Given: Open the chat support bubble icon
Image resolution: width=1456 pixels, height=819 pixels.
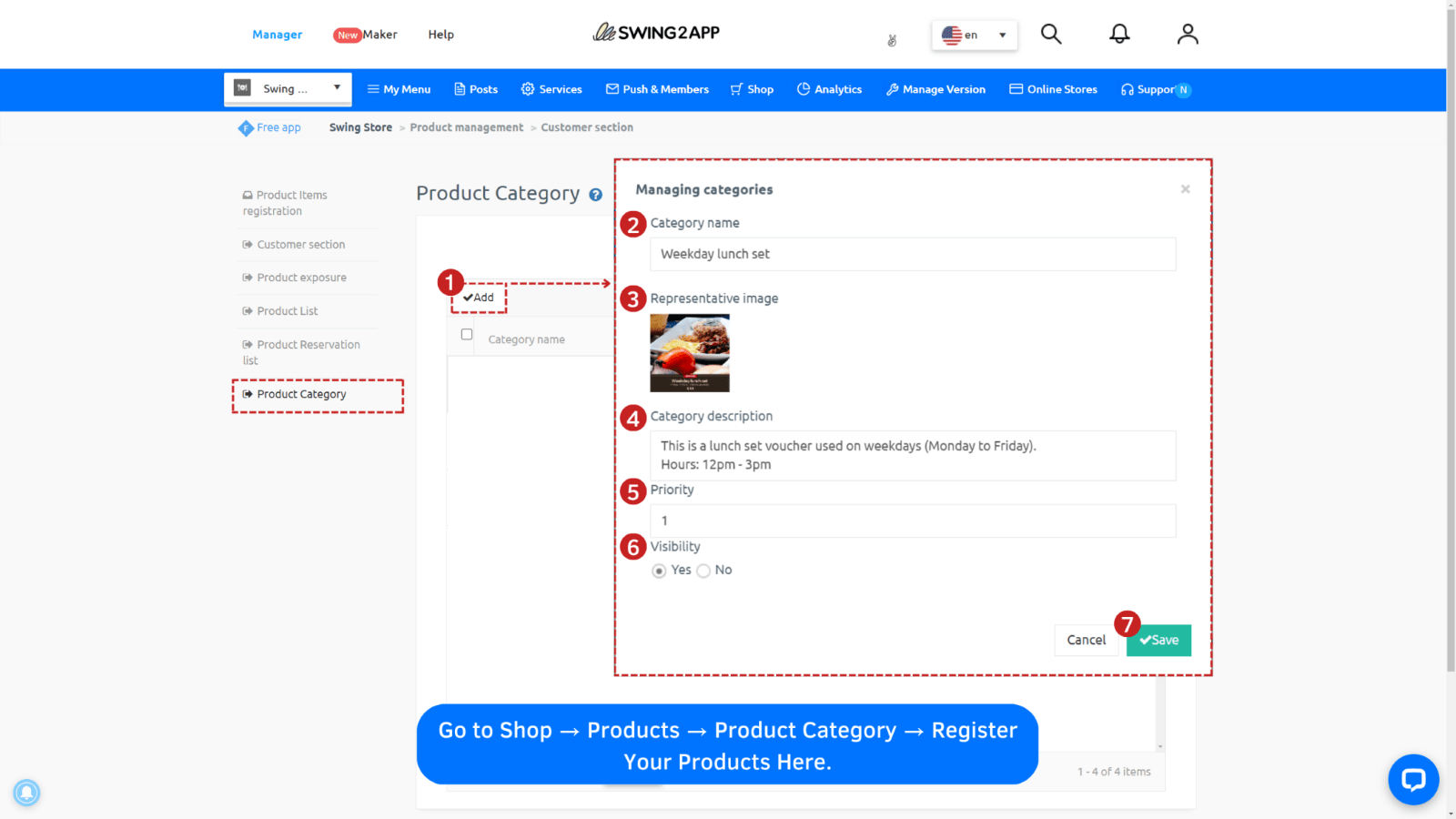Looking at the screenshot, I should (x=1412, y=780).
